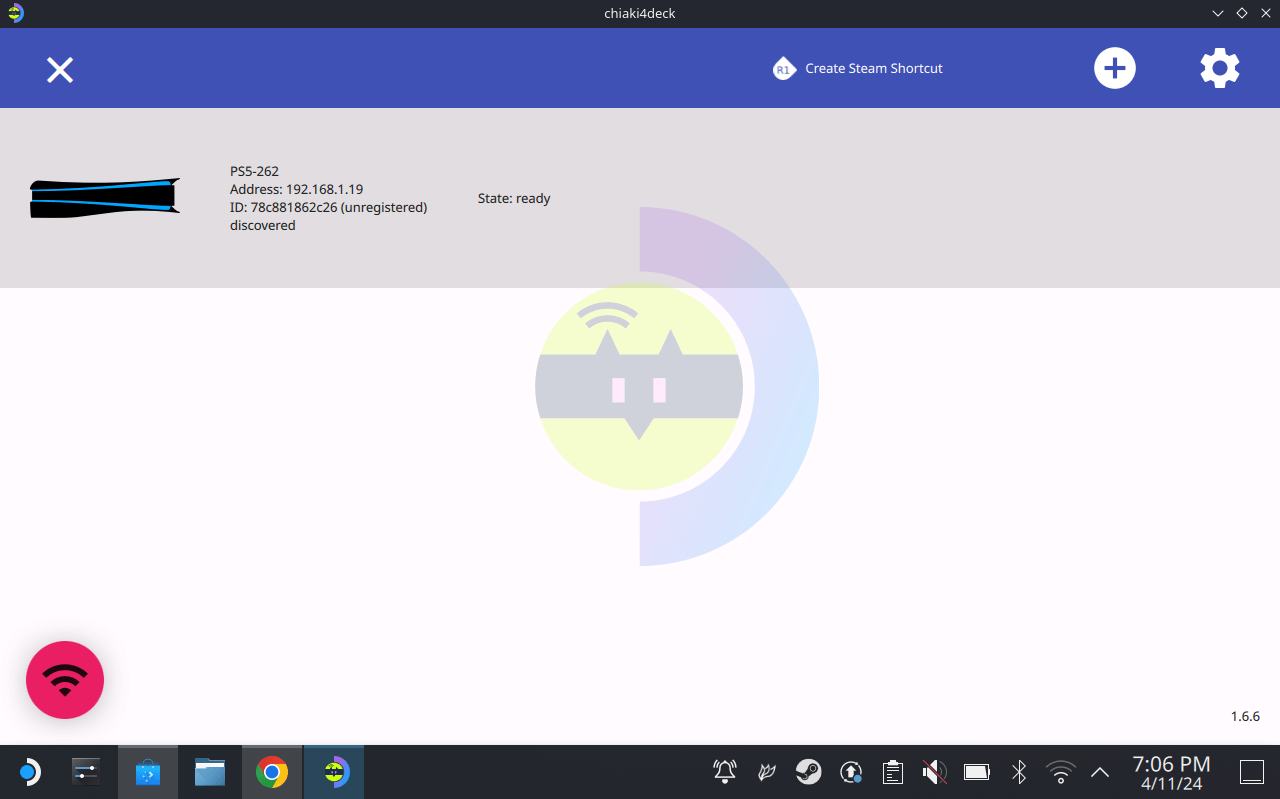Viewport: 1280px width, 799px height.
Task: Maximize the chiaki4deck window with diamond button
Action: pyautogui.click(x=1242, y=13)
